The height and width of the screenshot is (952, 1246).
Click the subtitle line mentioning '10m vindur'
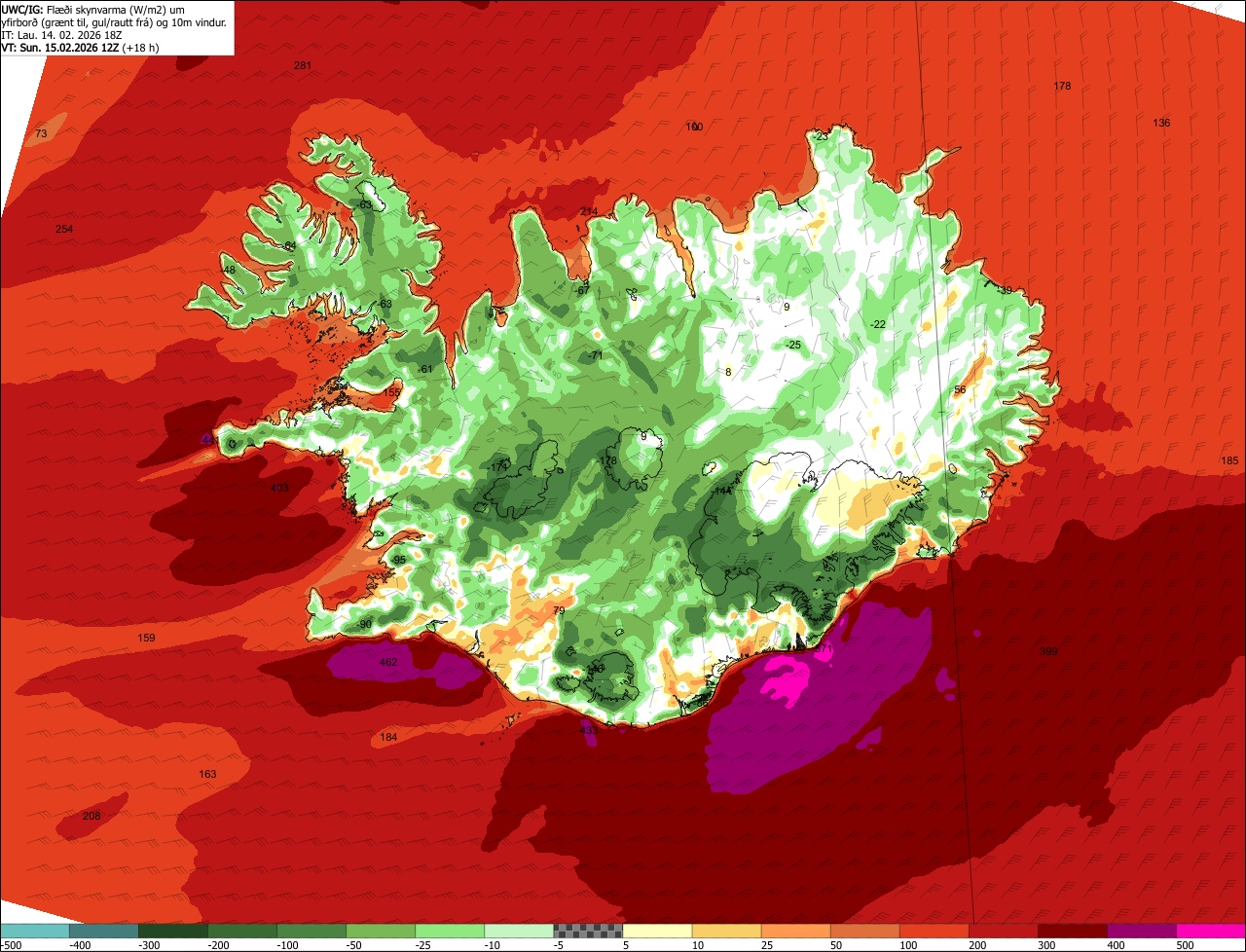point(115,21)
